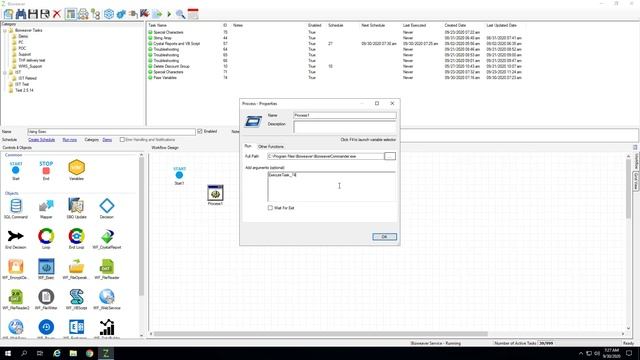The width and height of the screenshot is (640, 360).
Task: Toggle the Wait For Exit checkbox
Action: 270,208
